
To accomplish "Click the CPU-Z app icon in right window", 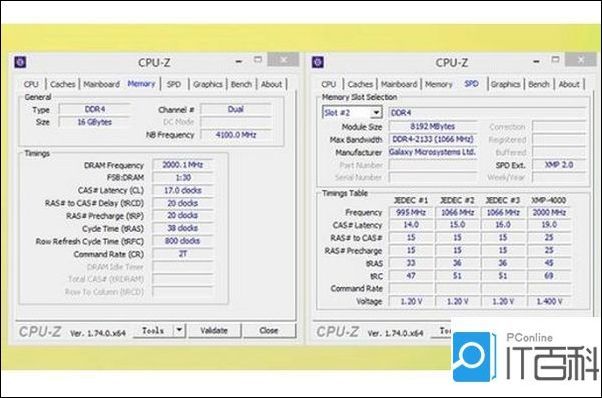I will coord(318,62).
